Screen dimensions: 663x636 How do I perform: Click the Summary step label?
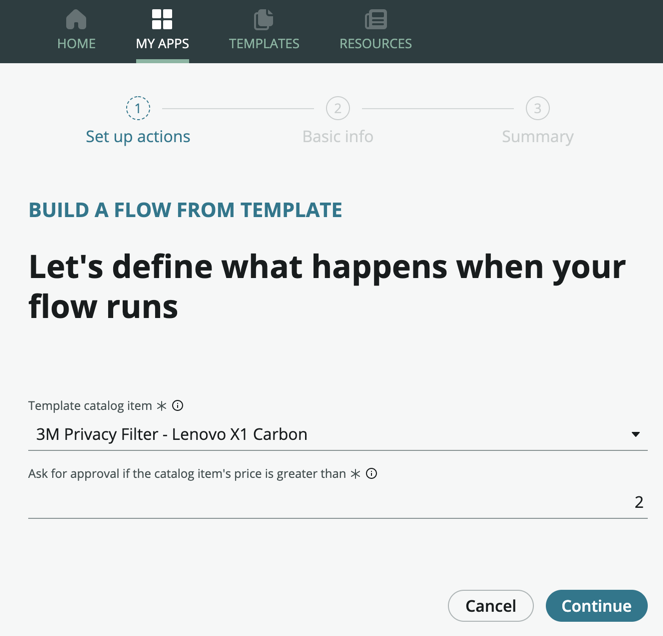[x=537, y=137]
